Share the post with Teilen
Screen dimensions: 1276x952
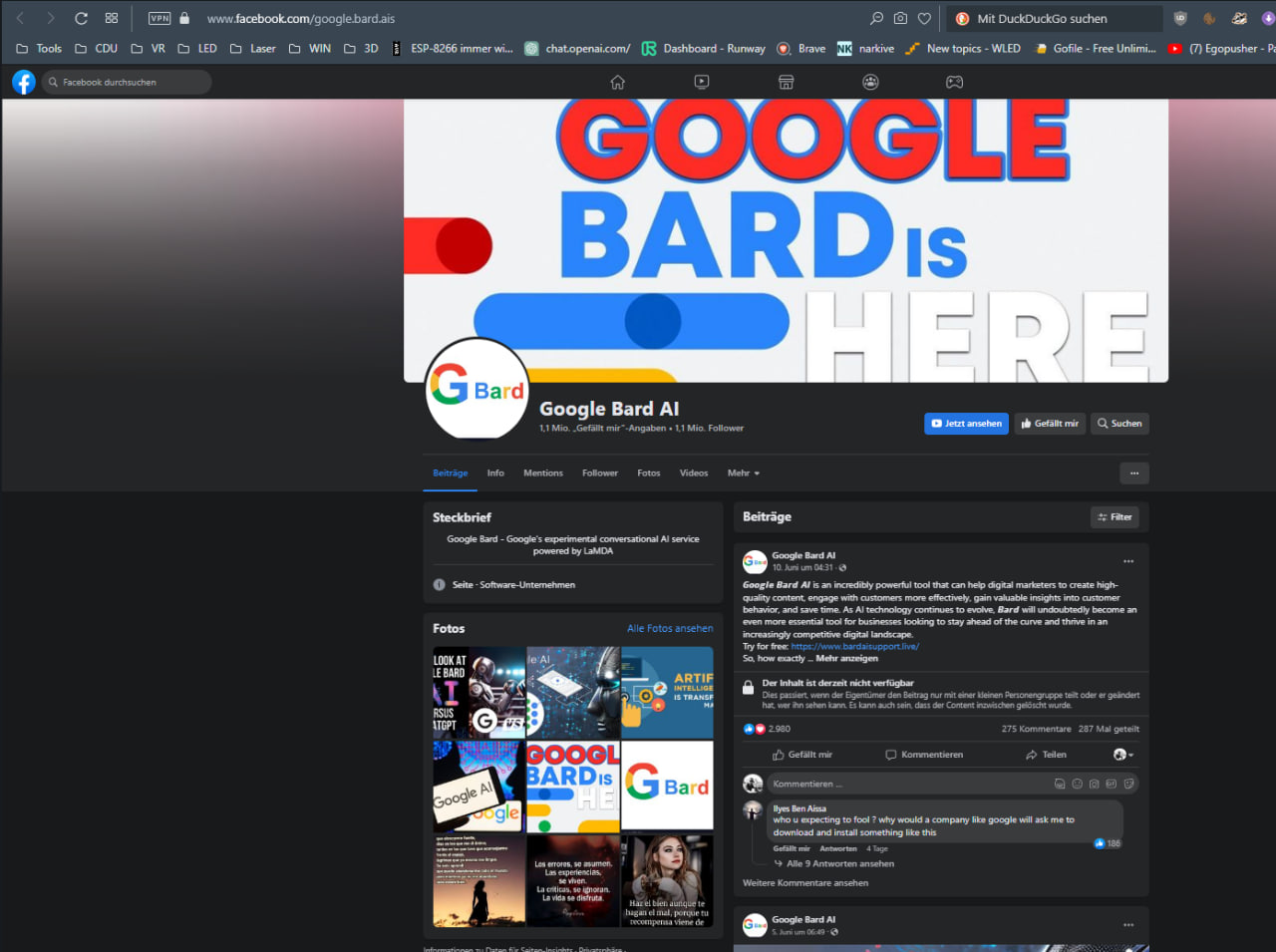pos(1046,755)
